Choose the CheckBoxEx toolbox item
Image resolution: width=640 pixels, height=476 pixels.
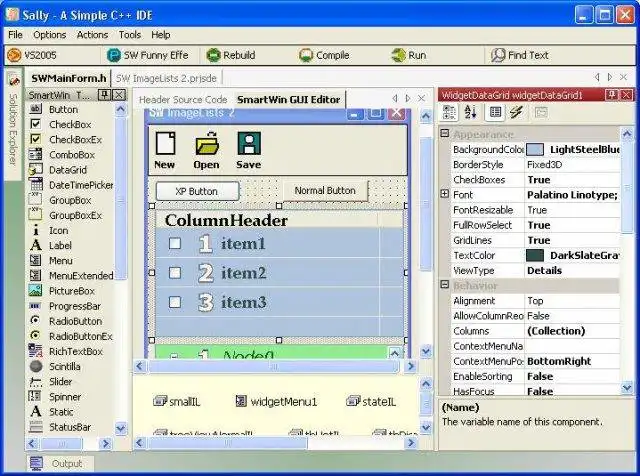[75, 140]
